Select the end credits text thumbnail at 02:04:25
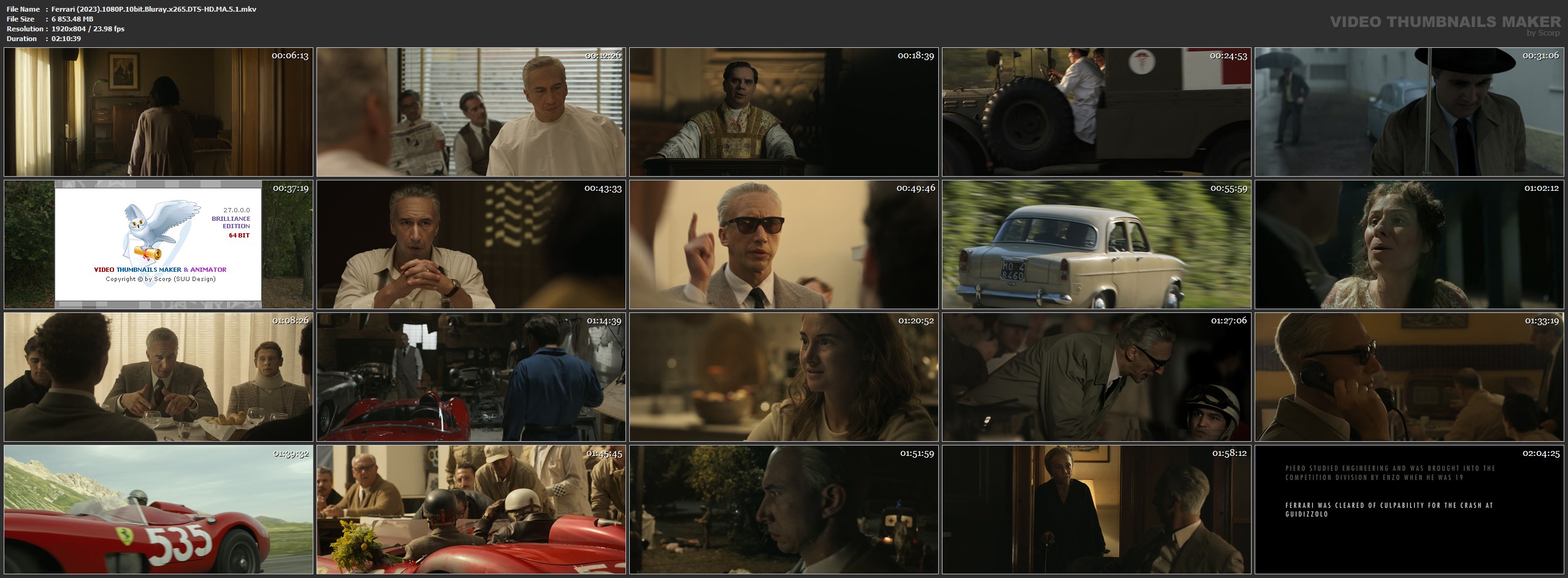 coord(1409,509)
